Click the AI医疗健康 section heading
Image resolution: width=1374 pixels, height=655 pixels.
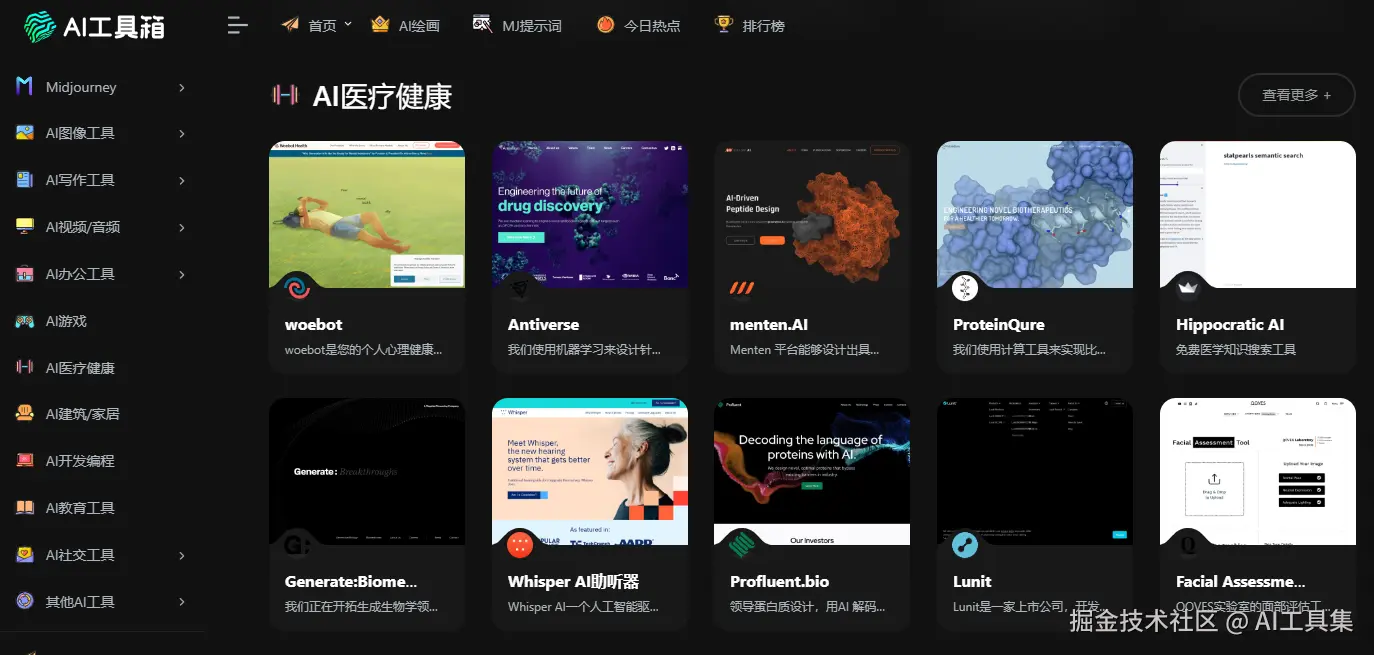382,96
